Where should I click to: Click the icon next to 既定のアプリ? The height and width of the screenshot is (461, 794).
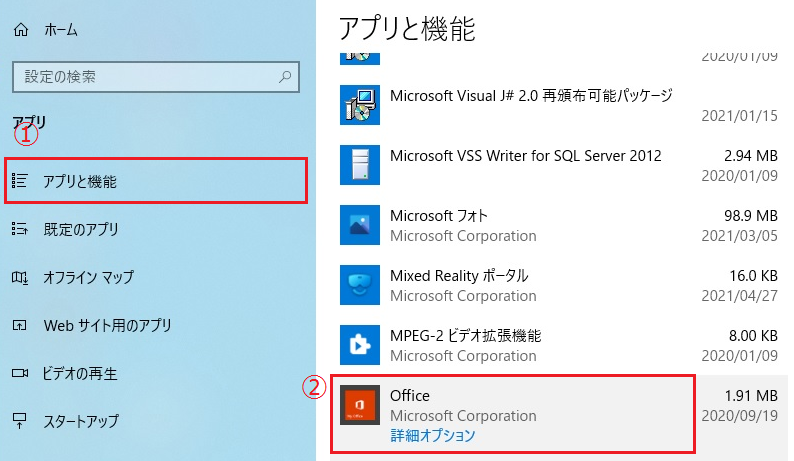[x=20, y=229]
